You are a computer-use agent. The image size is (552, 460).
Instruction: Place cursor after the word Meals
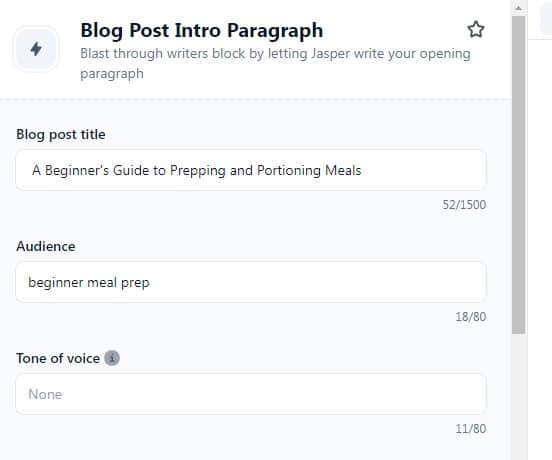click(x=362, y=171)
